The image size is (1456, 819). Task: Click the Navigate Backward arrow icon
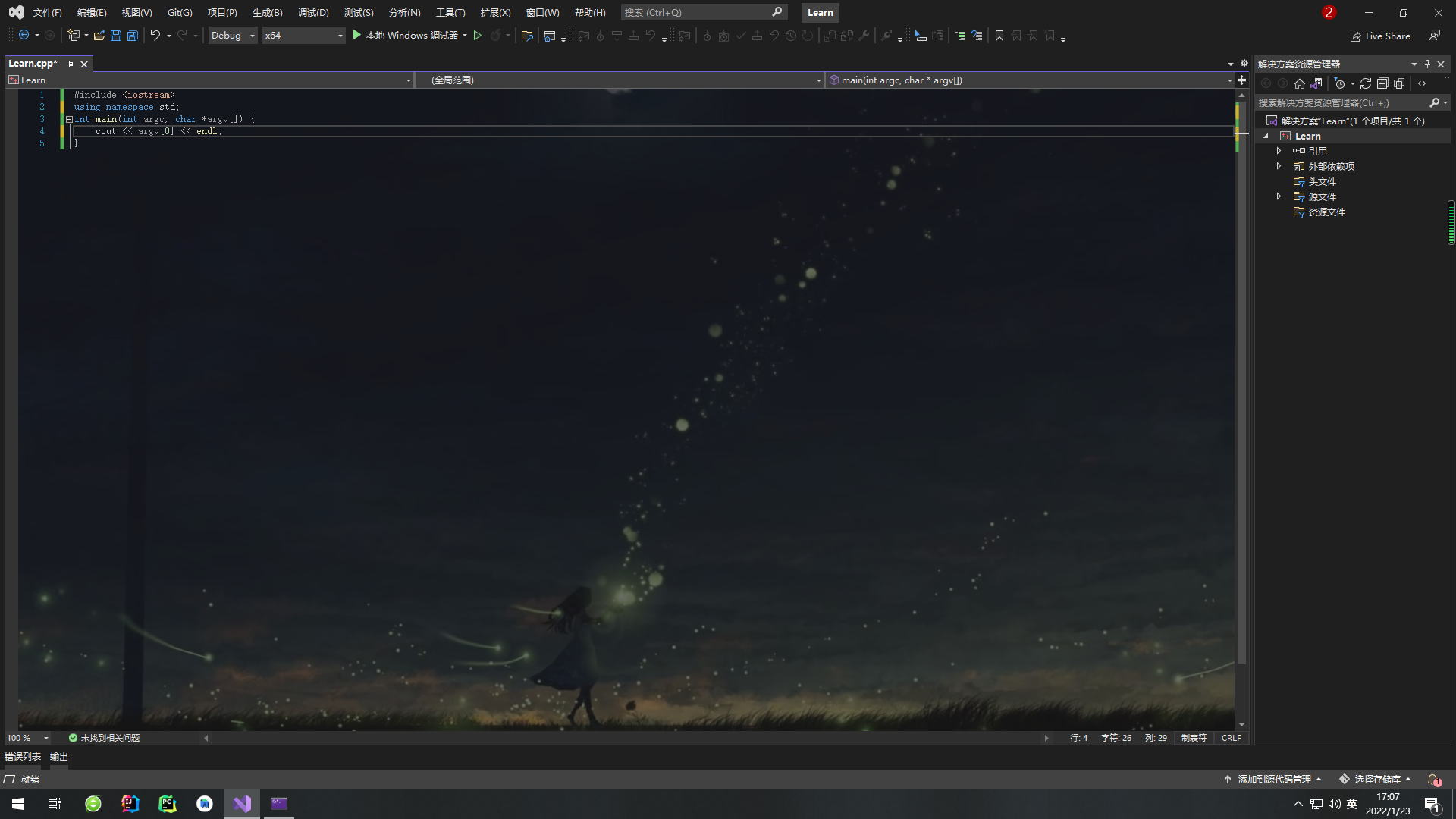pos(24,36)
